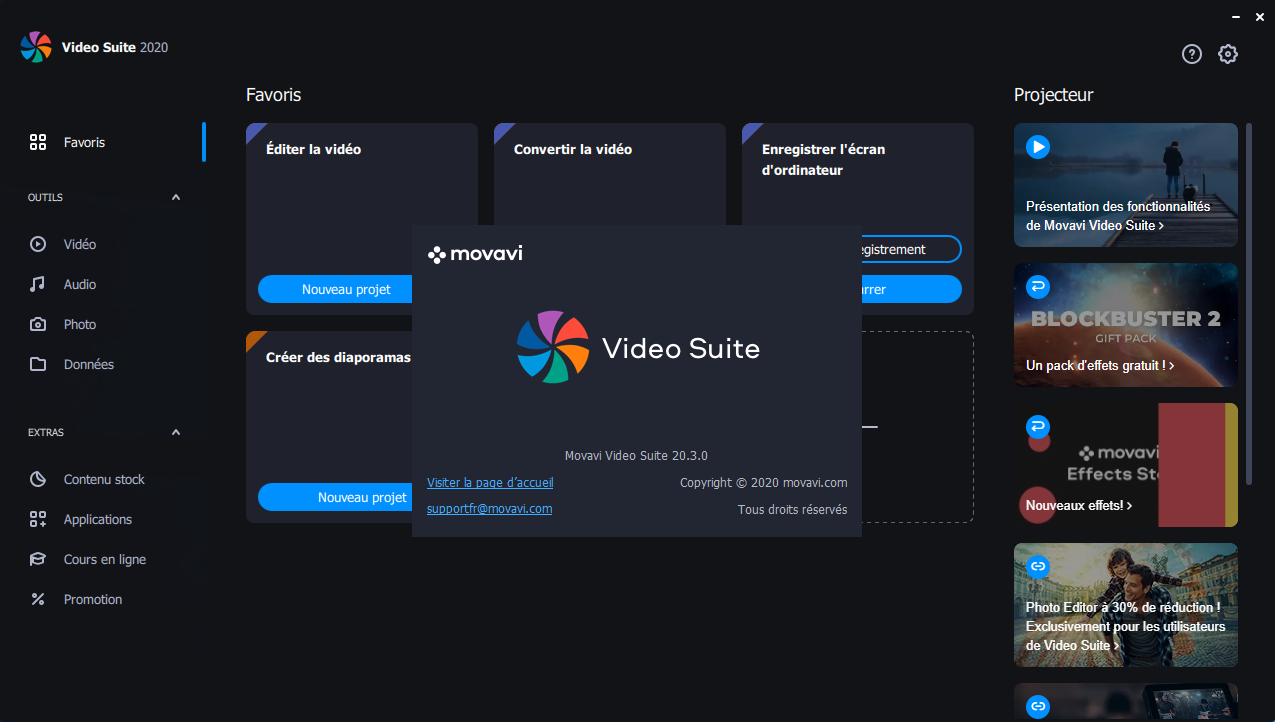Click the Applications grid-plus icon
The height and width of the screenshot is (722, 1275).
[x=38, y=519]
